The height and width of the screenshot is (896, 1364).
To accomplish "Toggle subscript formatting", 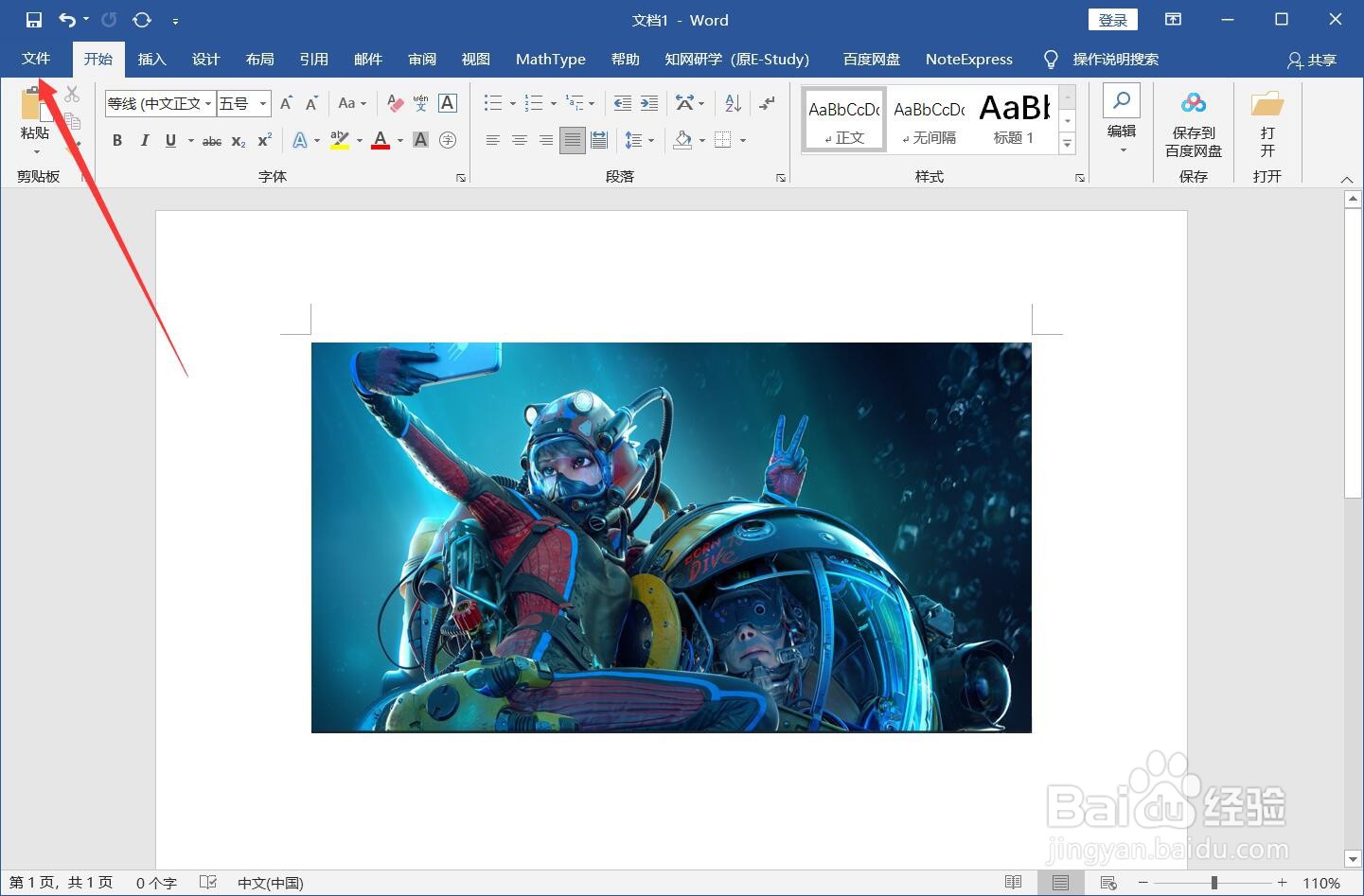I will 239,141.
